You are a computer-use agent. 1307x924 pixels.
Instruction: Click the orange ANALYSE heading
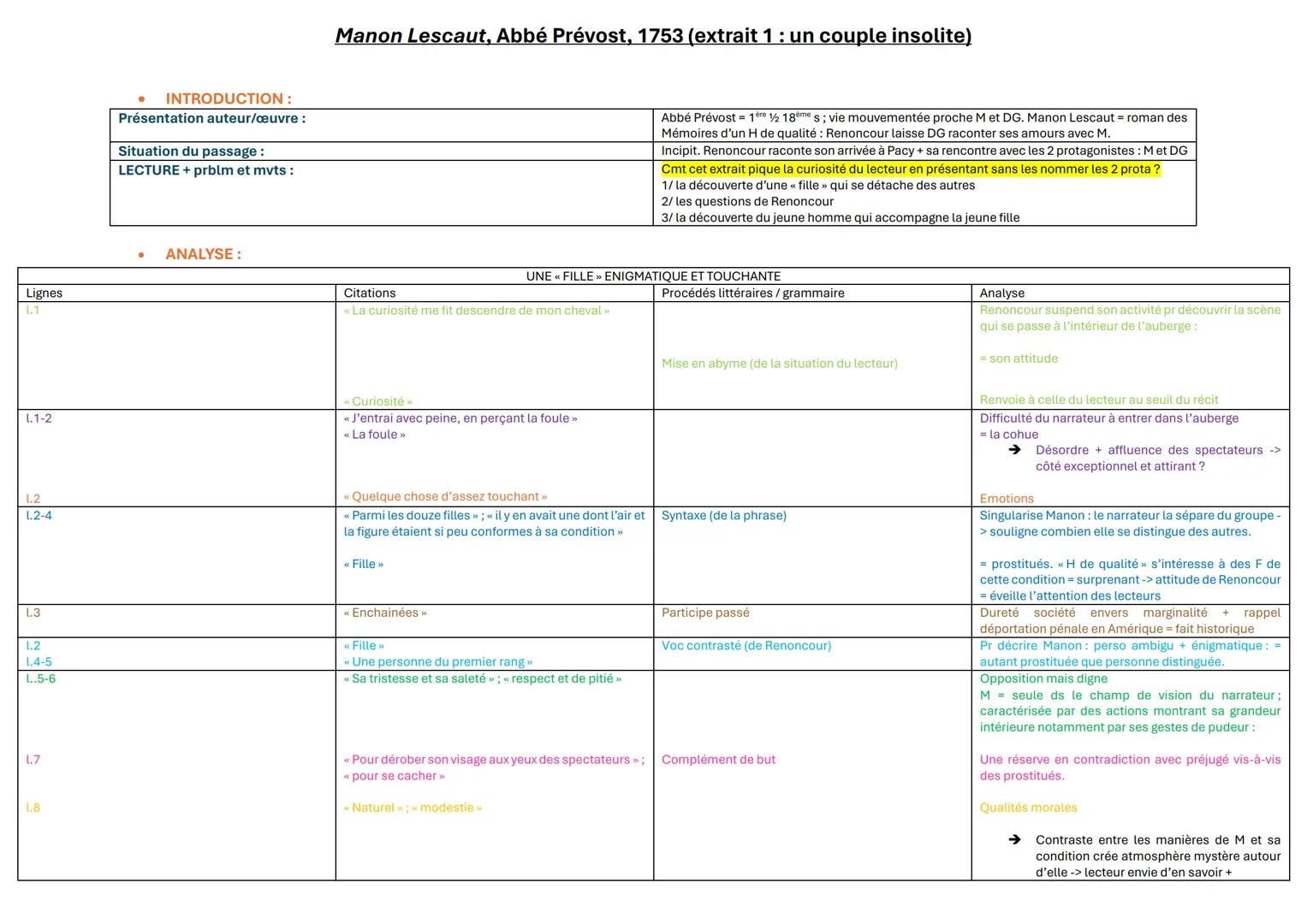(203, 254)
